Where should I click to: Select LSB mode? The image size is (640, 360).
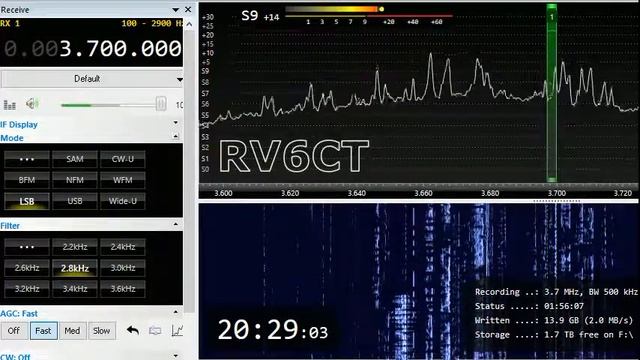(x=27, y=201)
